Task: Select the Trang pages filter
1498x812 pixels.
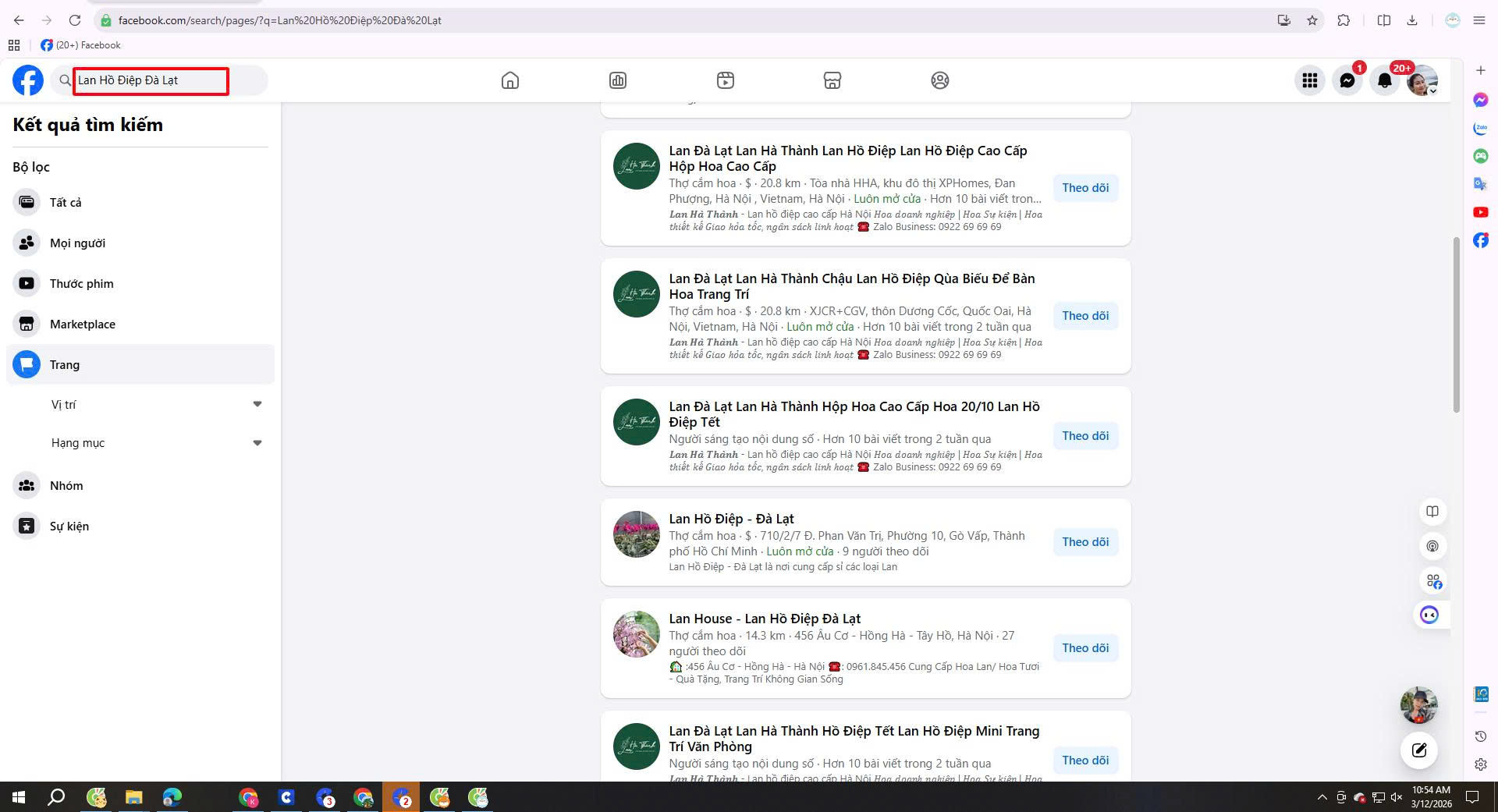Action: 140,364
